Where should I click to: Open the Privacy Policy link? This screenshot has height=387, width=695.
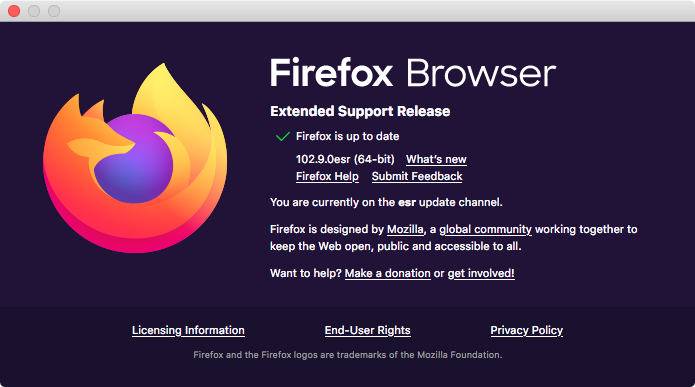(x=527, y=330)
